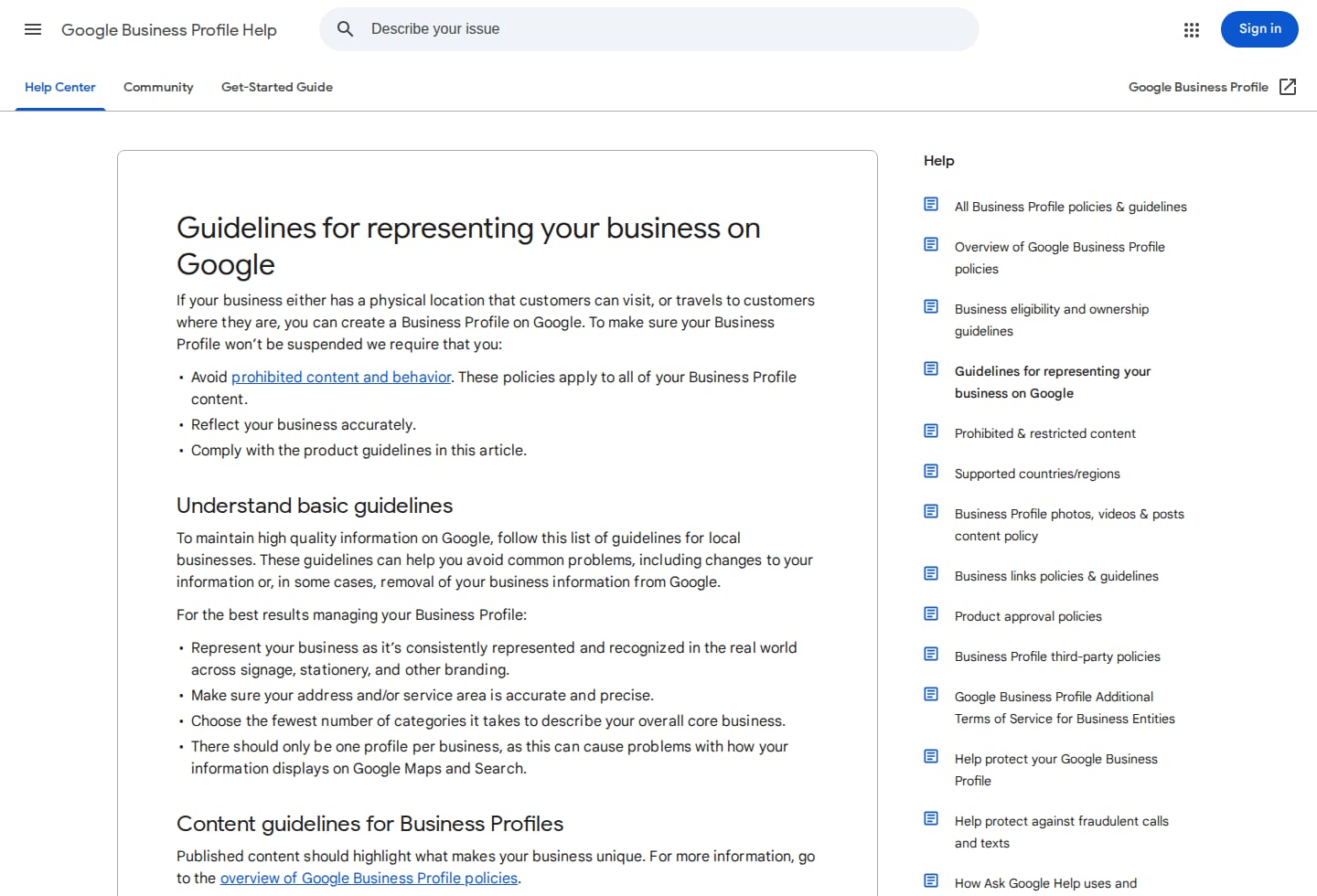Click article icon for Help protect your Google Business Profile
The image size is (1317, 896).
pos(931,757)
